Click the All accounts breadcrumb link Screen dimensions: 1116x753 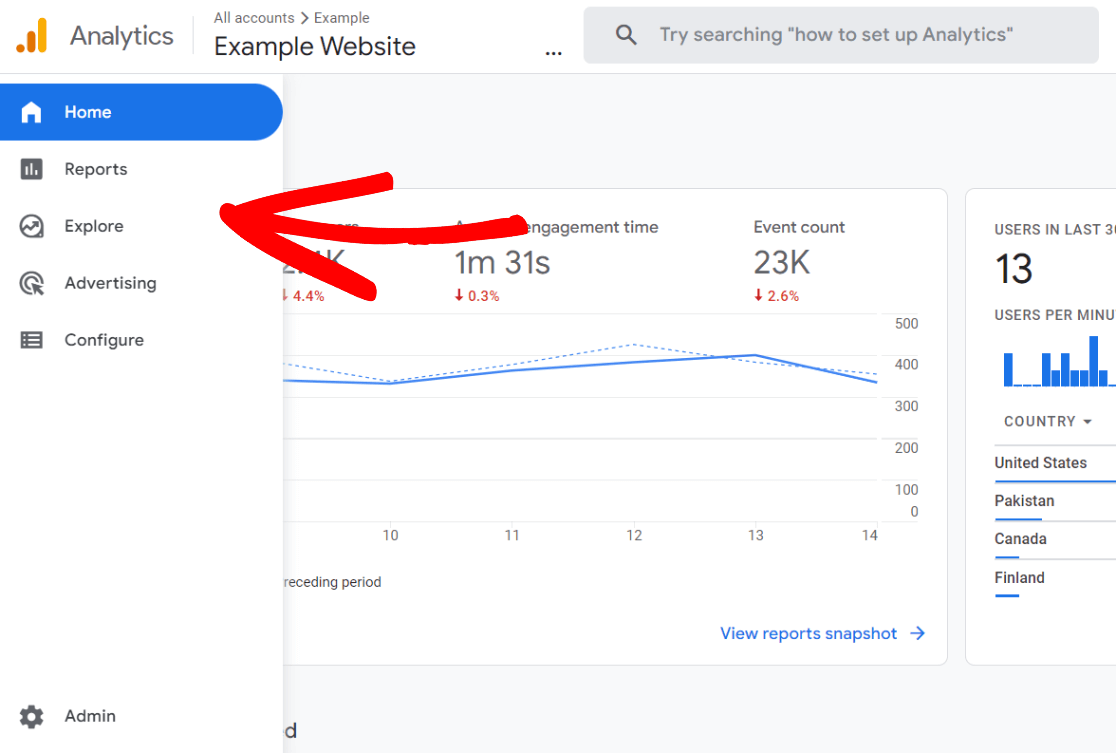[x=253, y=18]
